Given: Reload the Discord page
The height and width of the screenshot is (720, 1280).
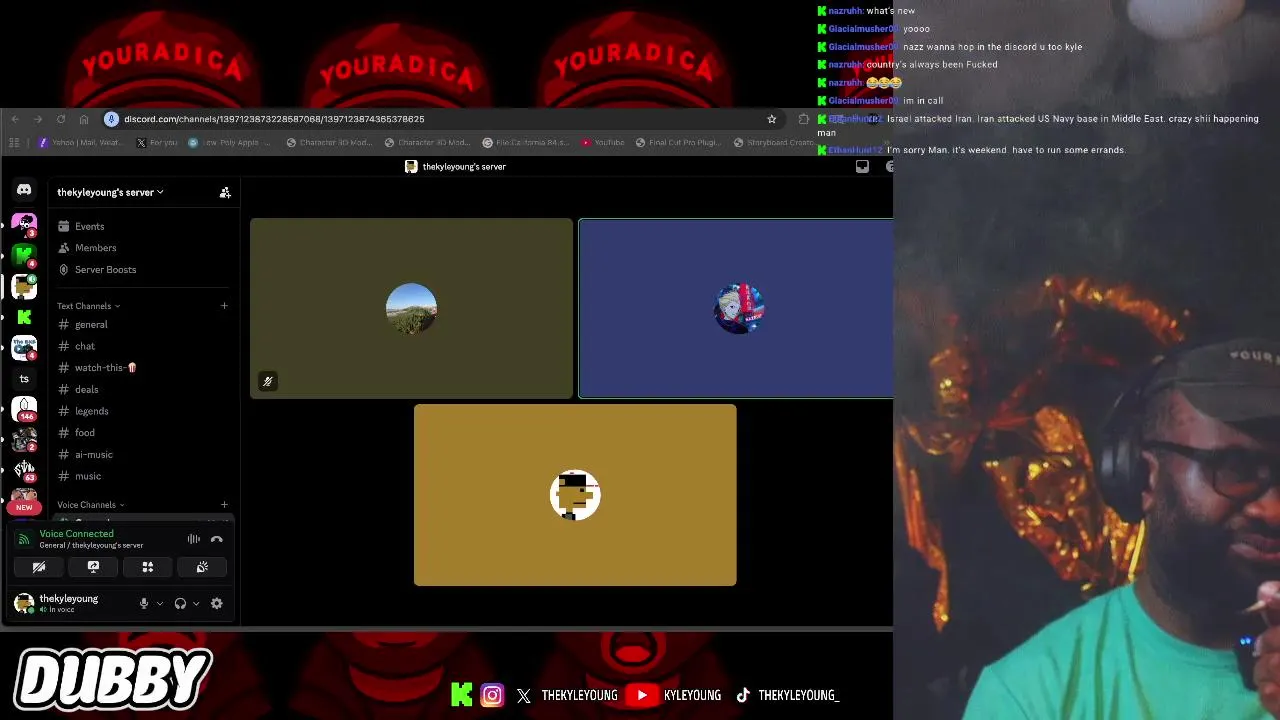Looking at the screenshot, I should [x=61, y=119].
